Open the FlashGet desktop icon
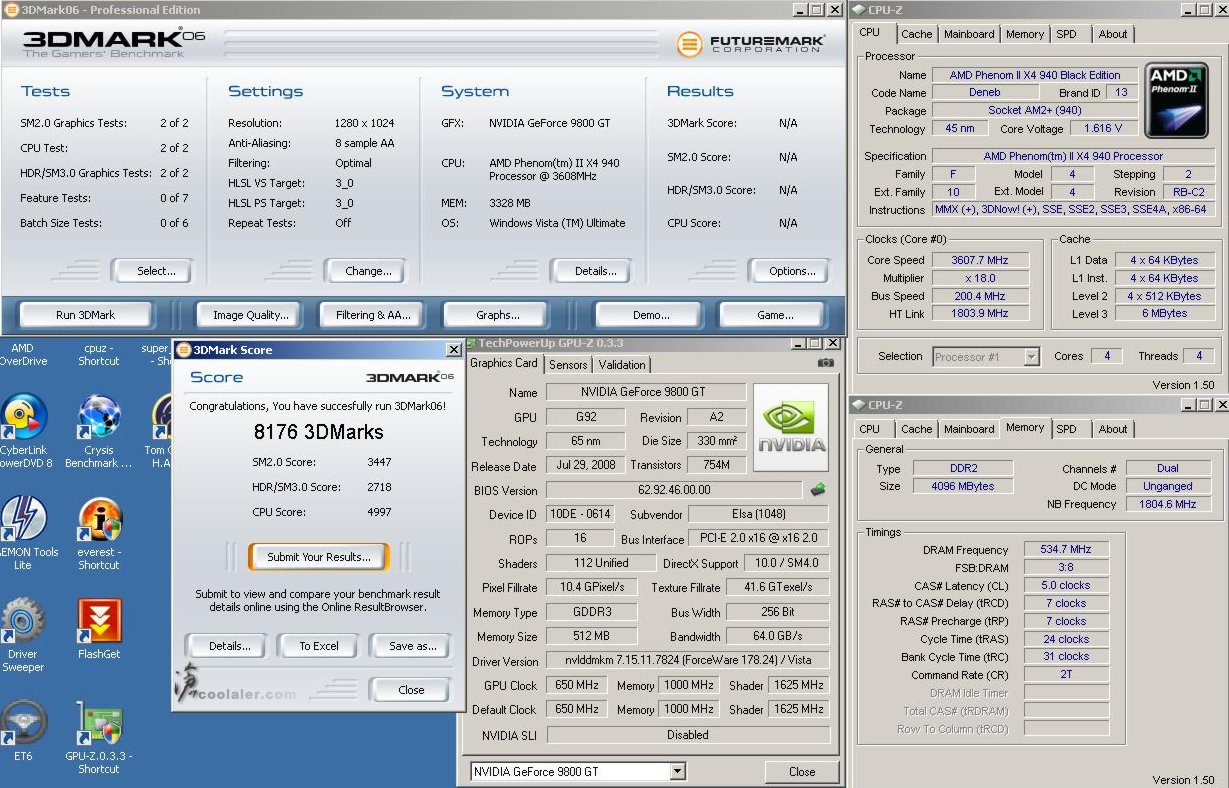 pyautogui.click(x=99, y=622)
